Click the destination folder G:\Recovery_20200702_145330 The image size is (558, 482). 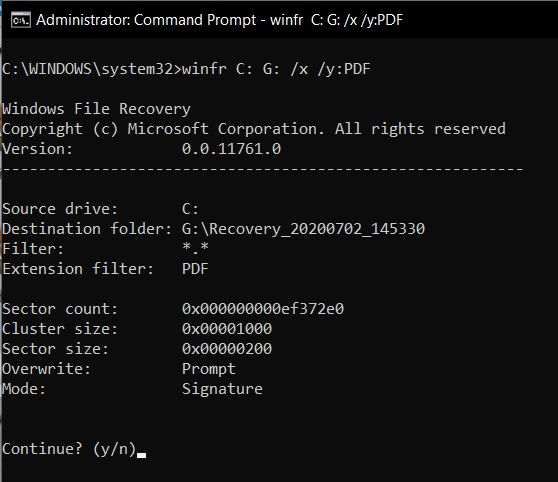[303, 229]
